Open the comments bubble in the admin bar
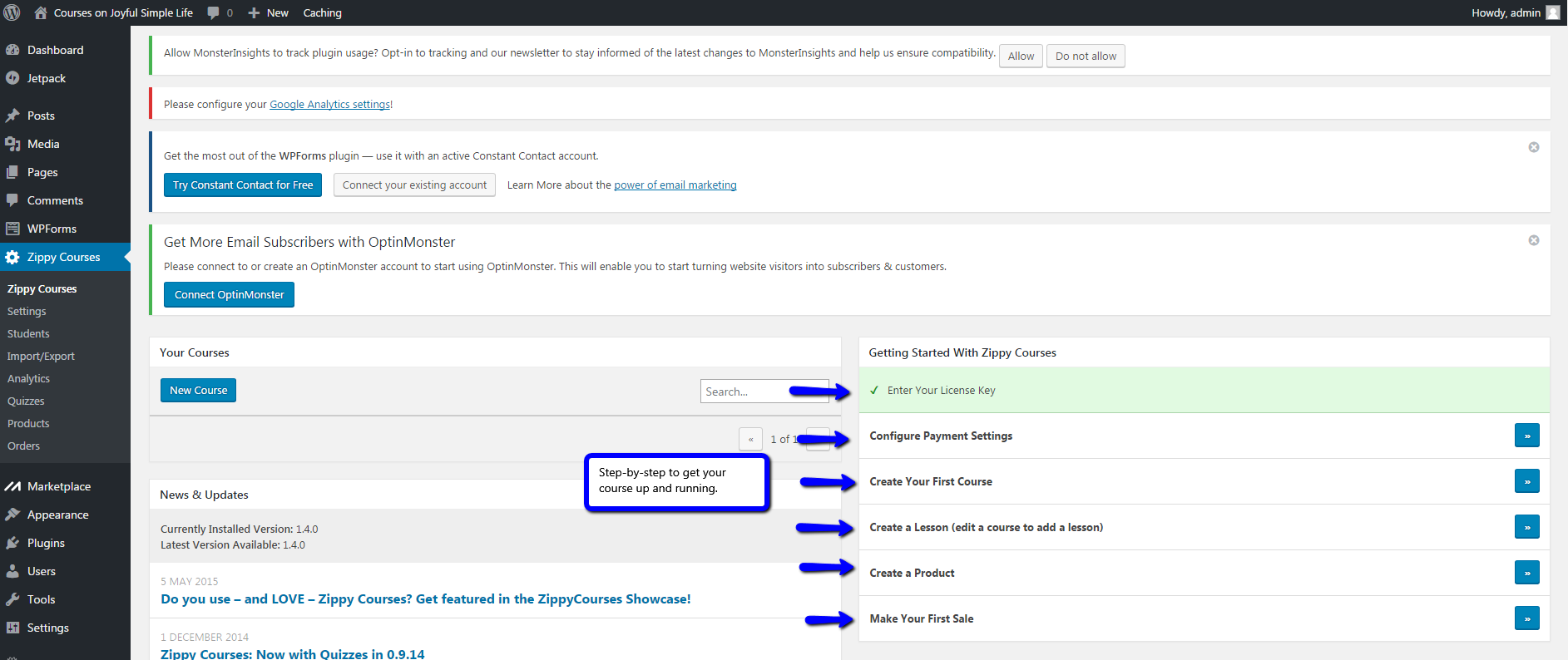Image resolution: width=1568 pixels, height=660 pixels. tap(214, 12)
